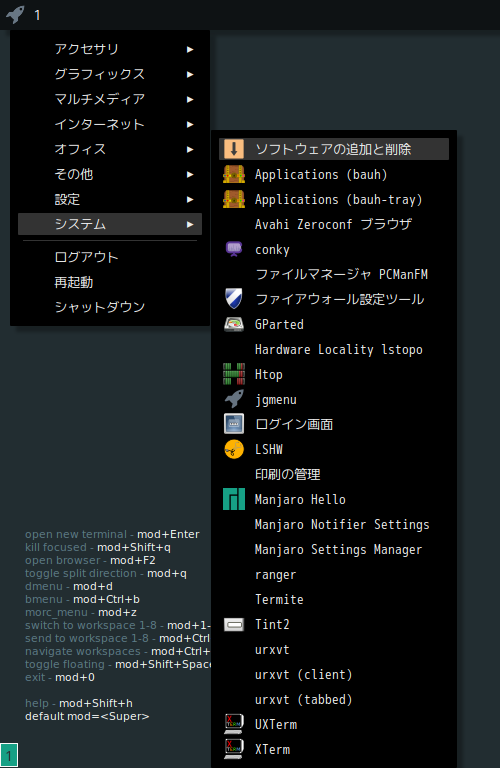Click the UXTerm terminal icon
The height and width of the screenshot is (768, 500).
[x=234, y=724]
